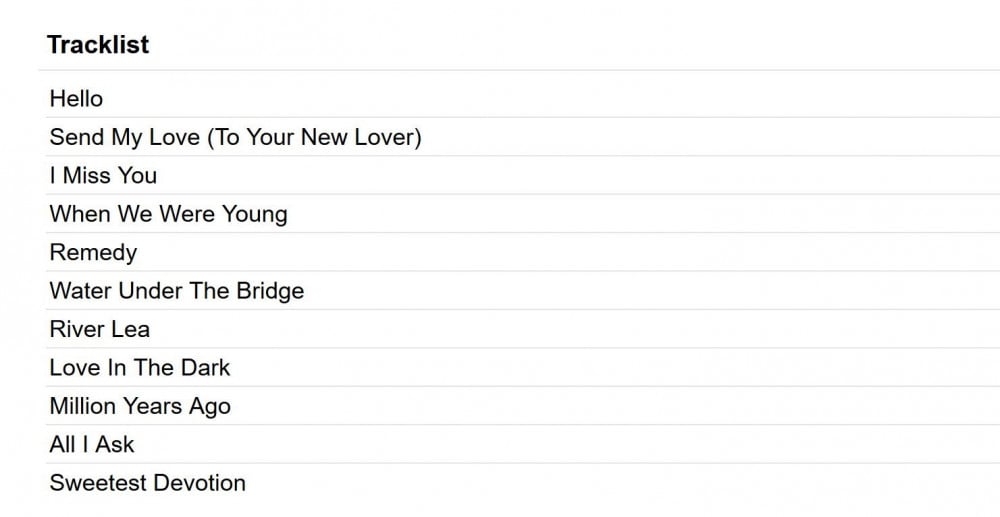Choose Million Years Ago from the list
The image size is (1000, 517).
(140, 406)
